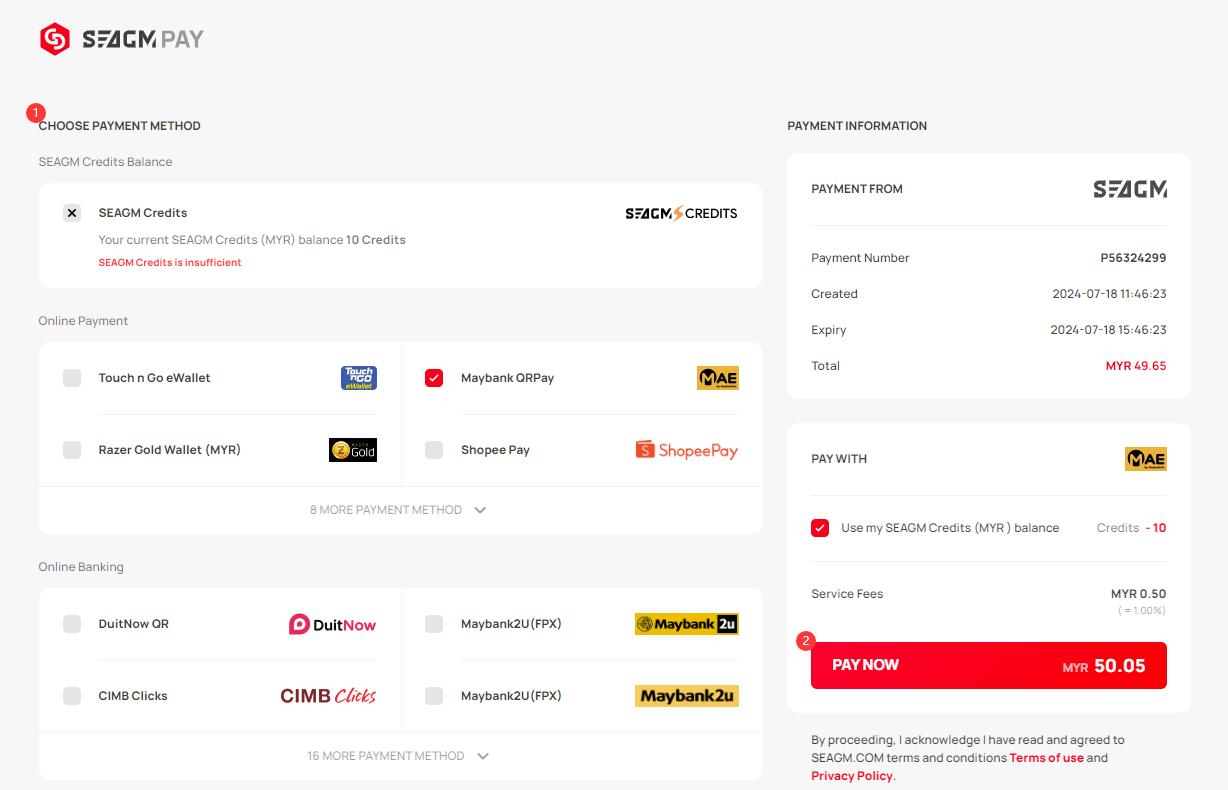Click the CIMB Clicks logo
The width and height of the screenshot is (1228, 790).
tap(329, 696)
